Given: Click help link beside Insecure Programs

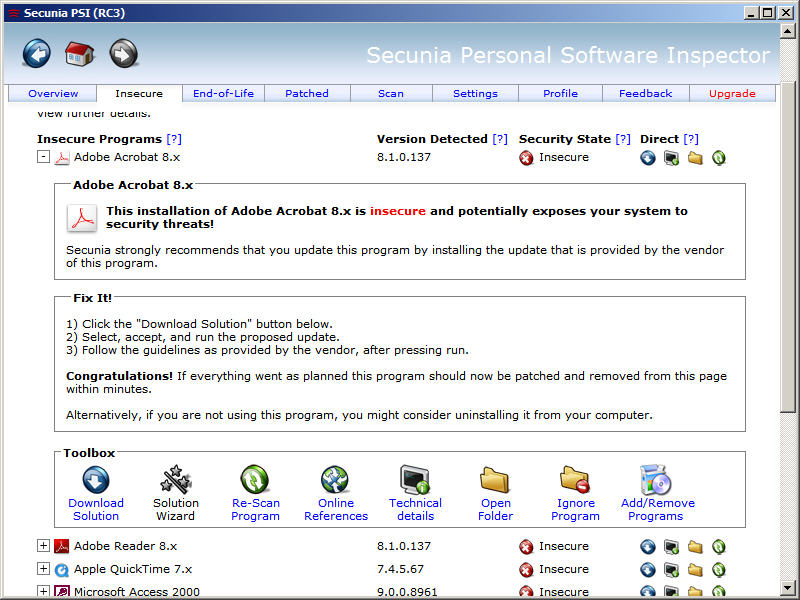Looking at the screenshot, I should pyautogui.click(x=174, y=139).
